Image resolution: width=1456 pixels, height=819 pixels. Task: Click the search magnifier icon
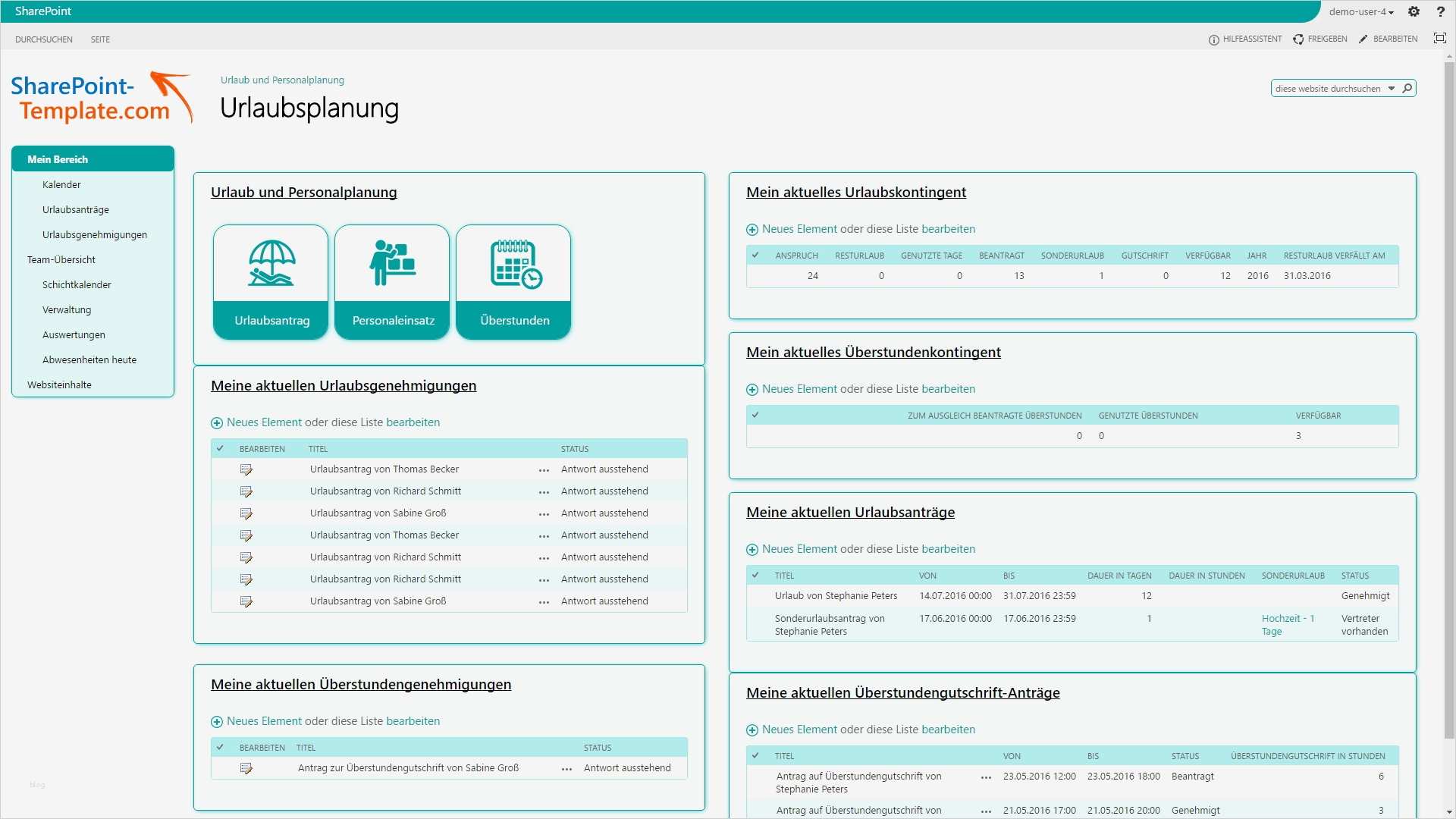tap(1407, 89)
